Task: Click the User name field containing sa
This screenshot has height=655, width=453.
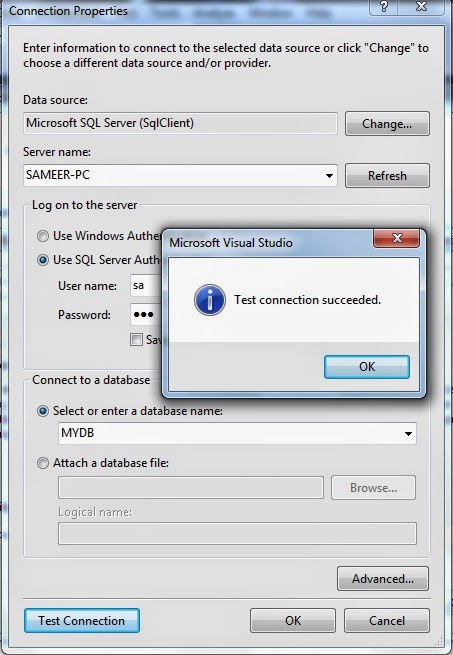Action: 146,286
